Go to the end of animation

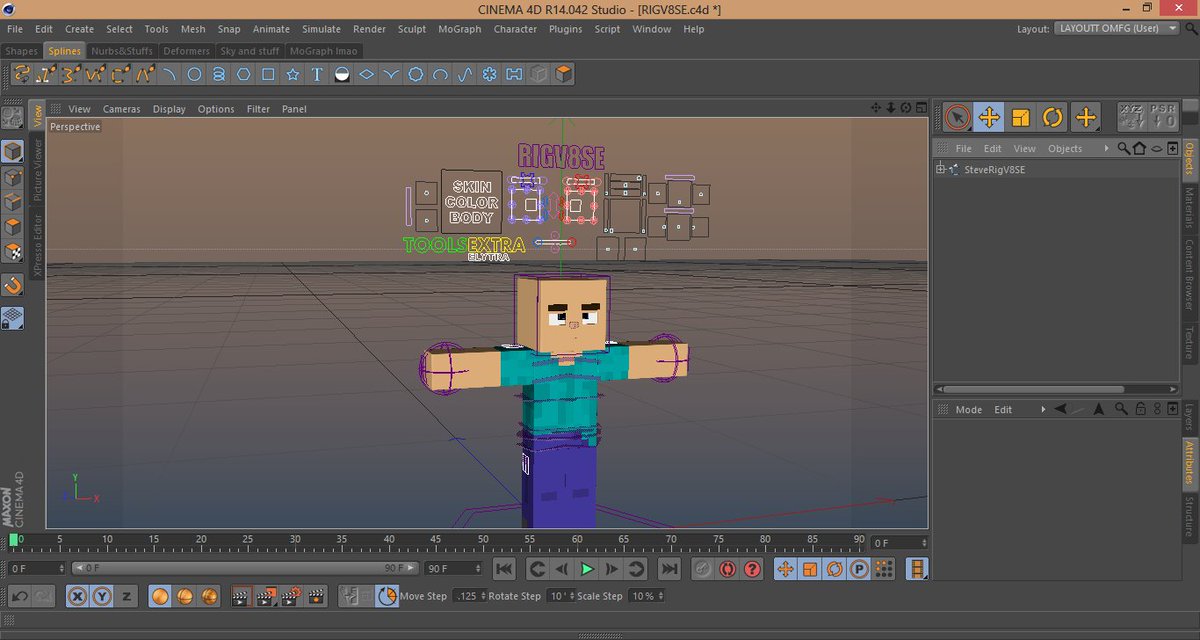coord(670,569)
